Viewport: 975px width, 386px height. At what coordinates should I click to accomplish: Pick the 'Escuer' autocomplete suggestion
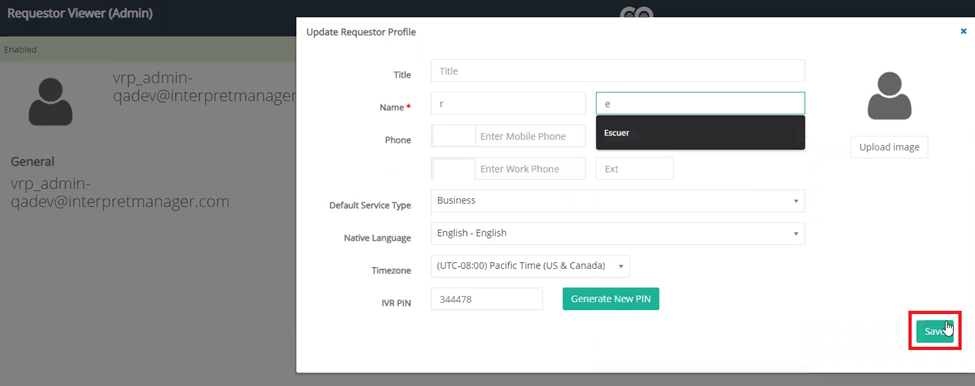pos(700,133)
